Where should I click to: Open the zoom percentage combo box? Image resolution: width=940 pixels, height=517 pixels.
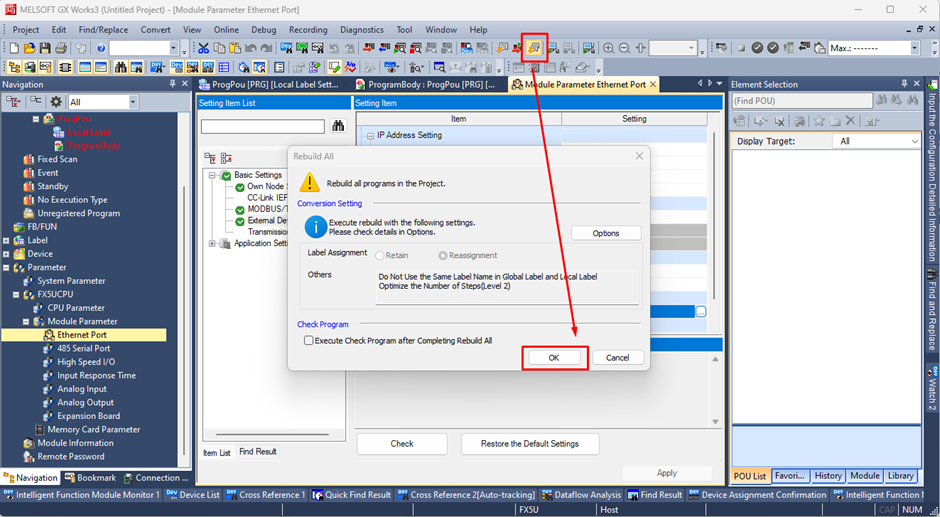point(673,48)
